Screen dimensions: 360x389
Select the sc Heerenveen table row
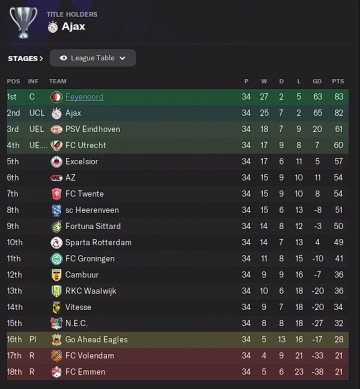(178, 210)
